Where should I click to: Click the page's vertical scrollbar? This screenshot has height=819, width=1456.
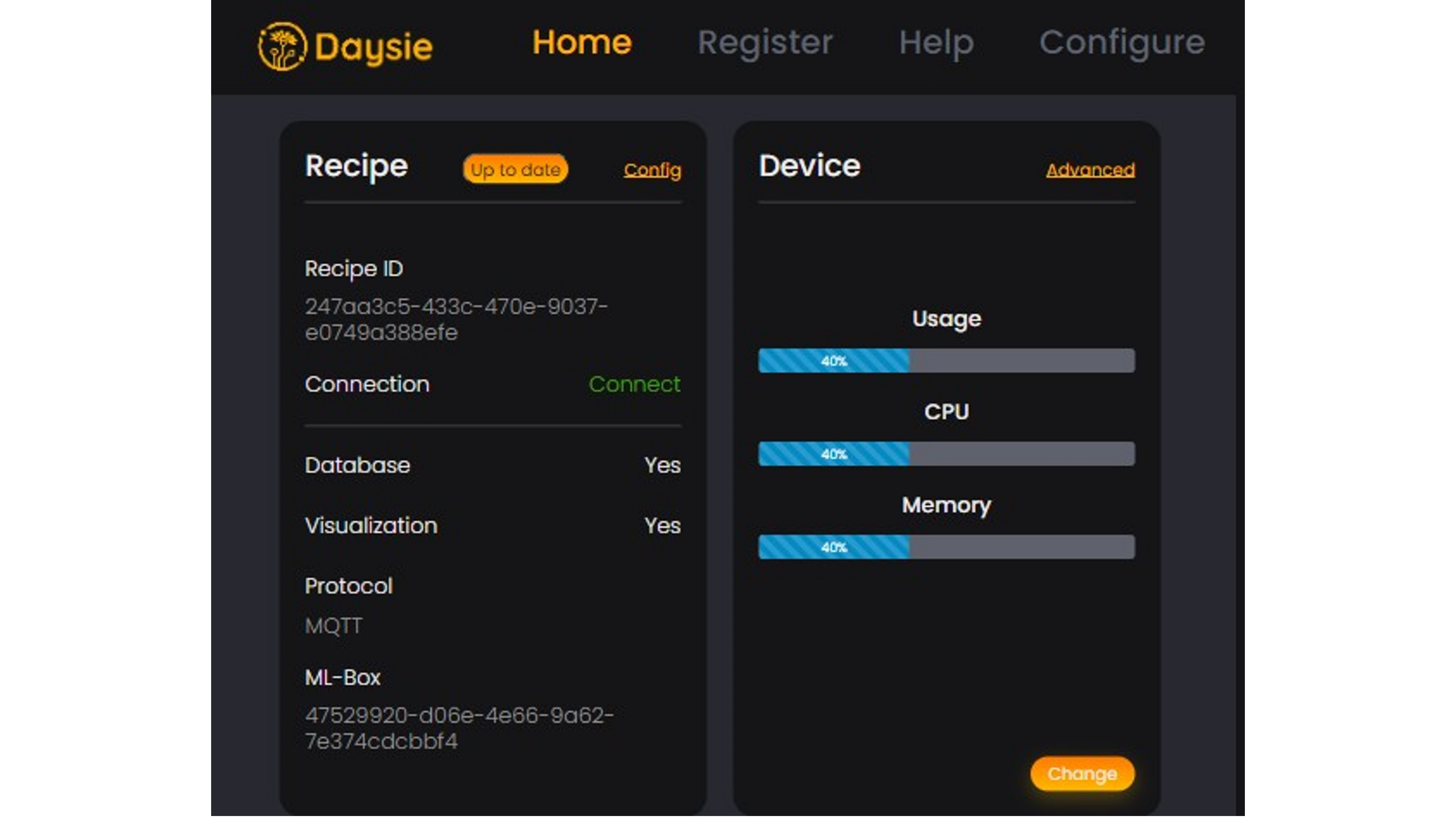point(1240,455)
